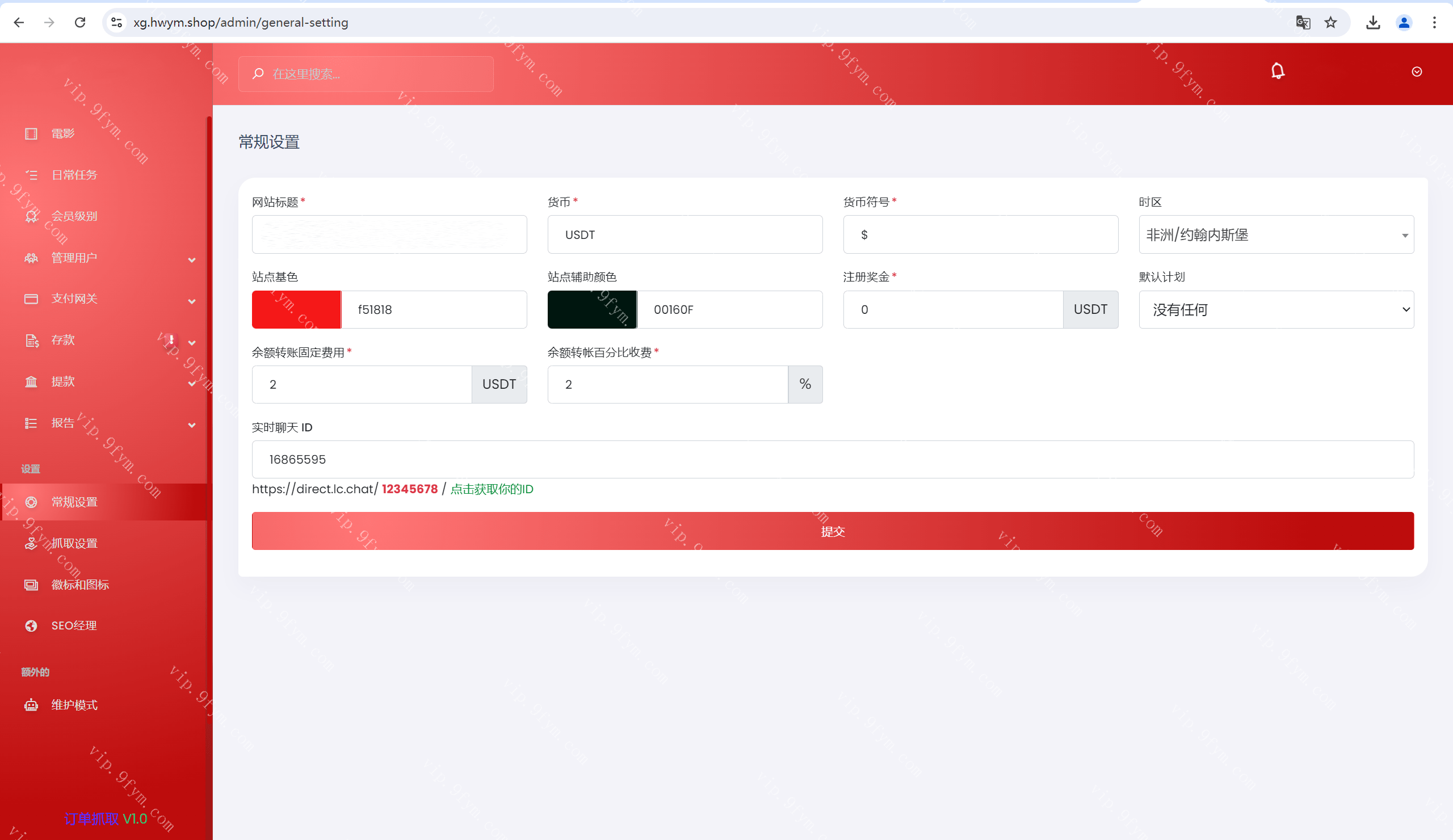Image resolution: width=1453 pixels, height=840 pixels.
Task: Click the search magnifier icon
Action: [258, 74]
